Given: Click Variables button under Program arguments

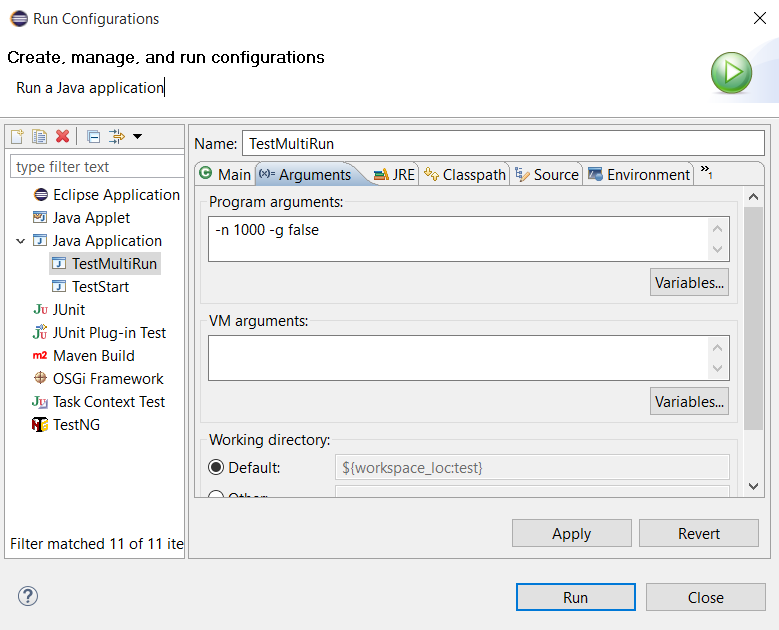Looking at the screenshot, I should tap(689, 283).
